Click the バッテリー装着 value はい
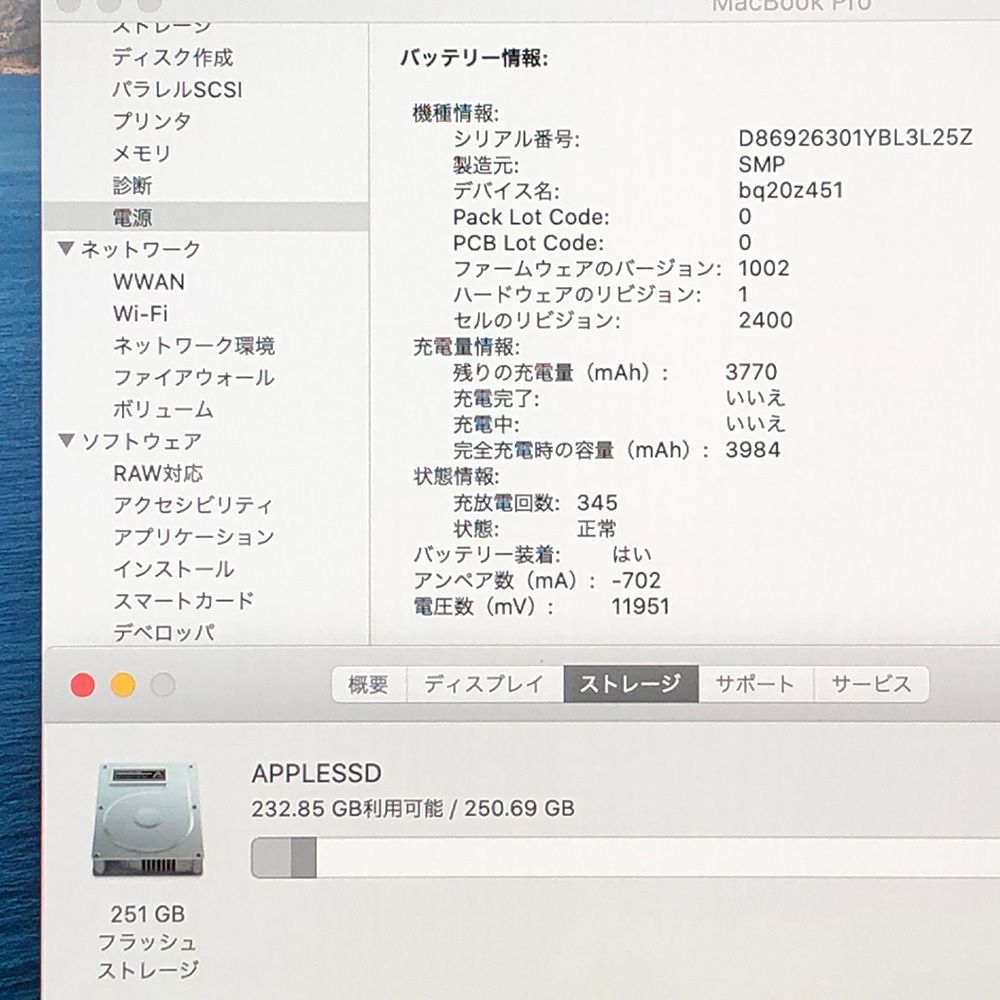Viewport: 1000px width, 1000px height. (631, 554)
